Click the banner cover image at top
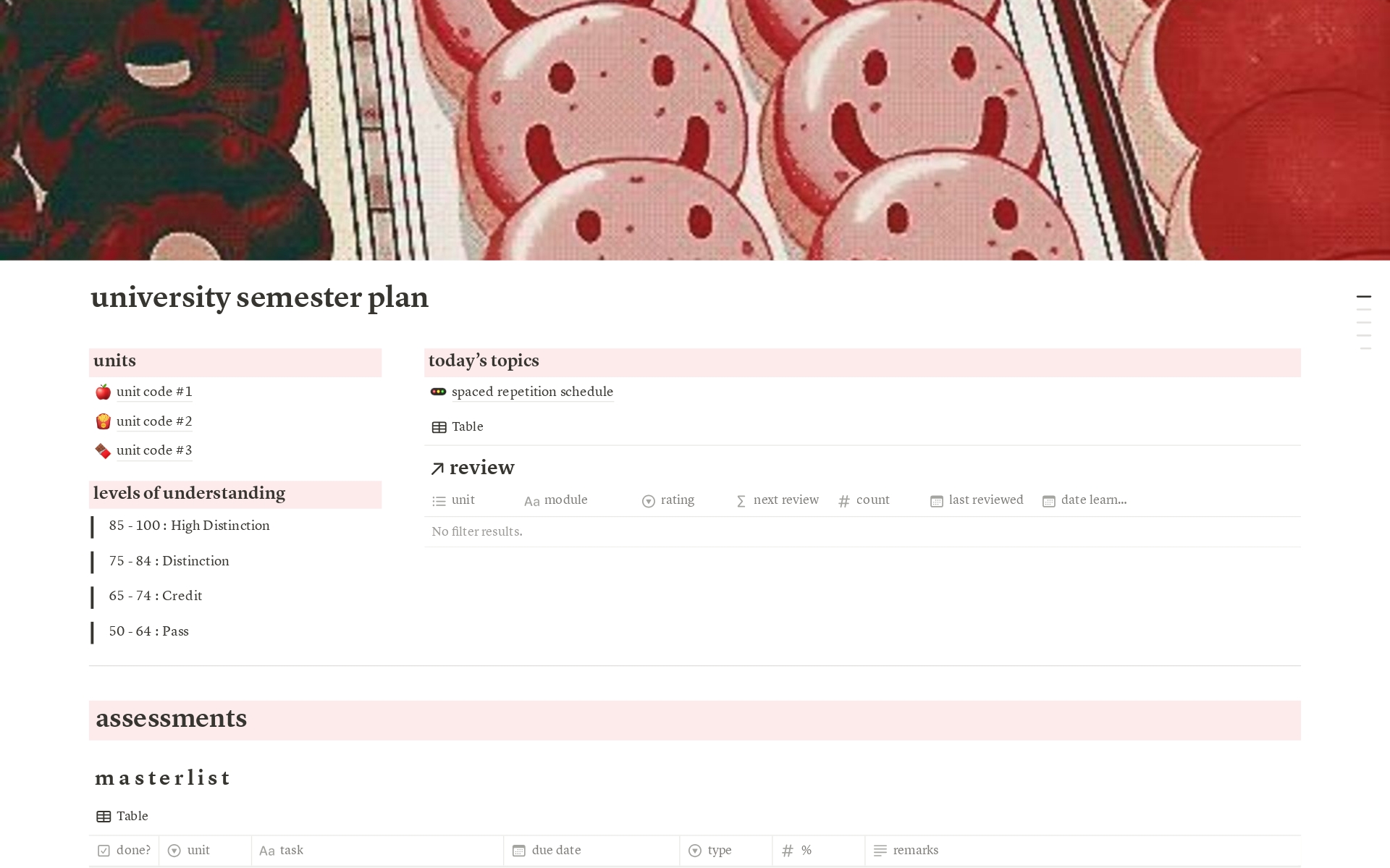1390x868 pixels. click(x=695, y=130)
